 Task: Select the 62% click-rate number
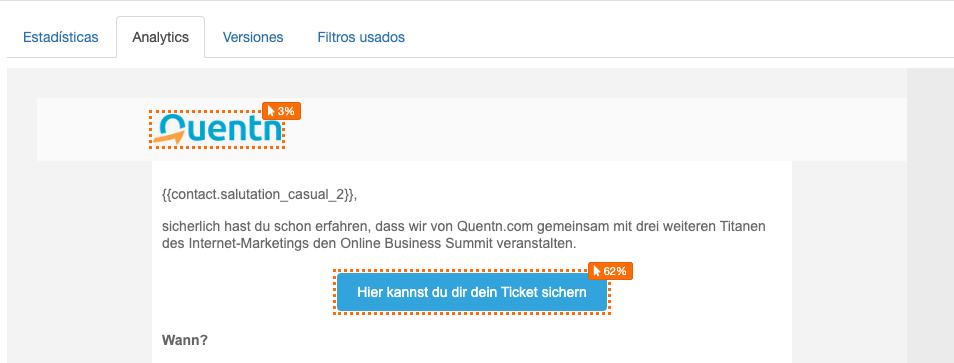(615, 271)
